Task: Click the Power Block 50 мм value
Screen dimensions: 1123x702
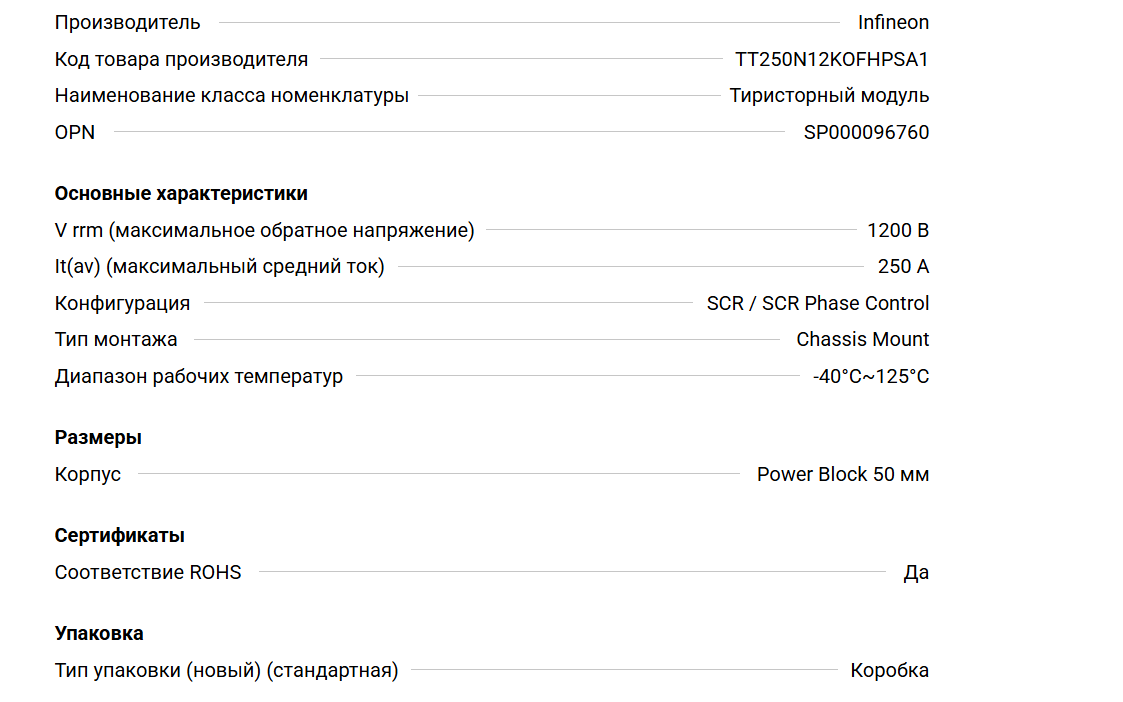Action: coord(843,474)
